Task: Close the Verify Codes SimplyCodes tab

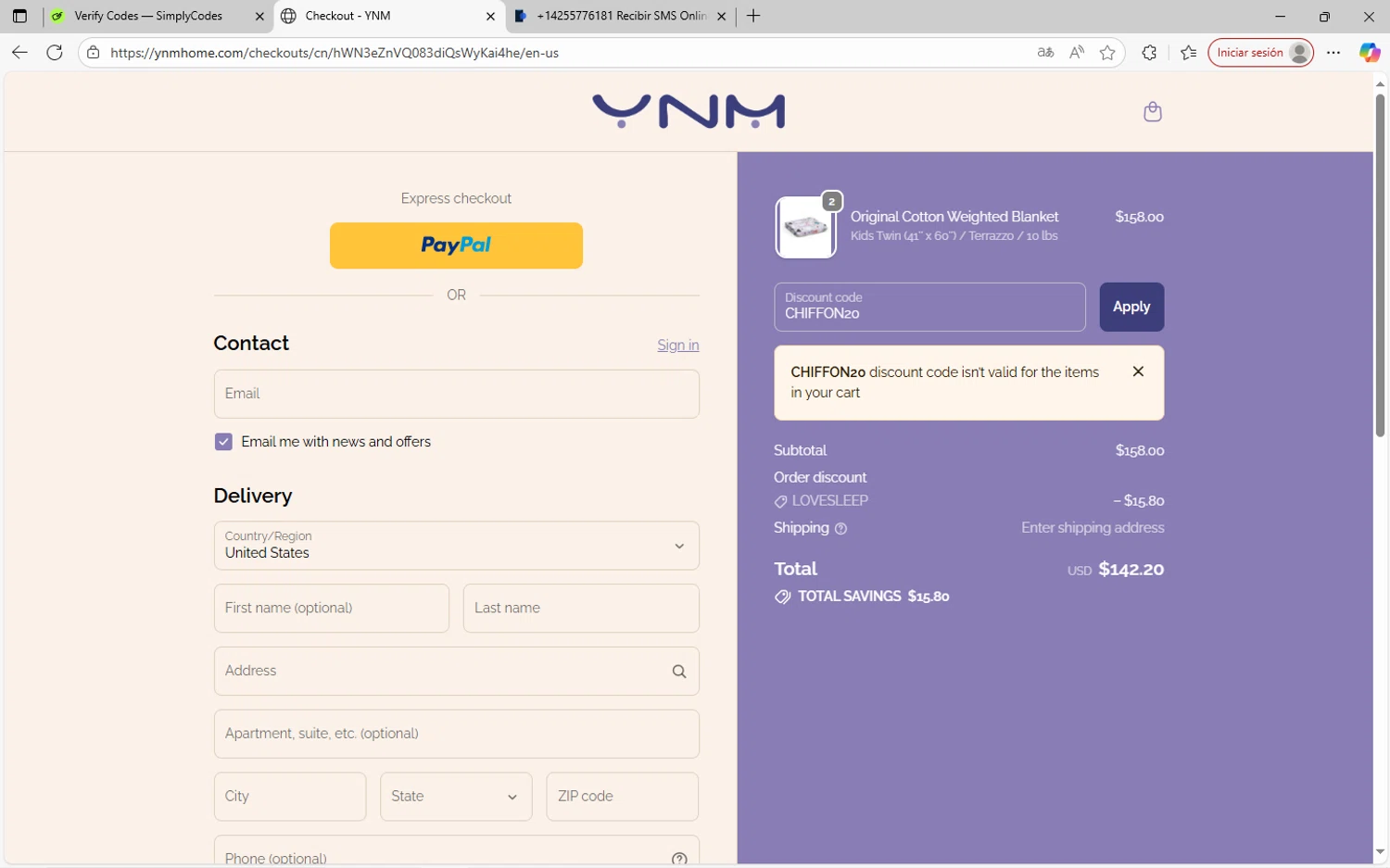Action: (259, 16)
